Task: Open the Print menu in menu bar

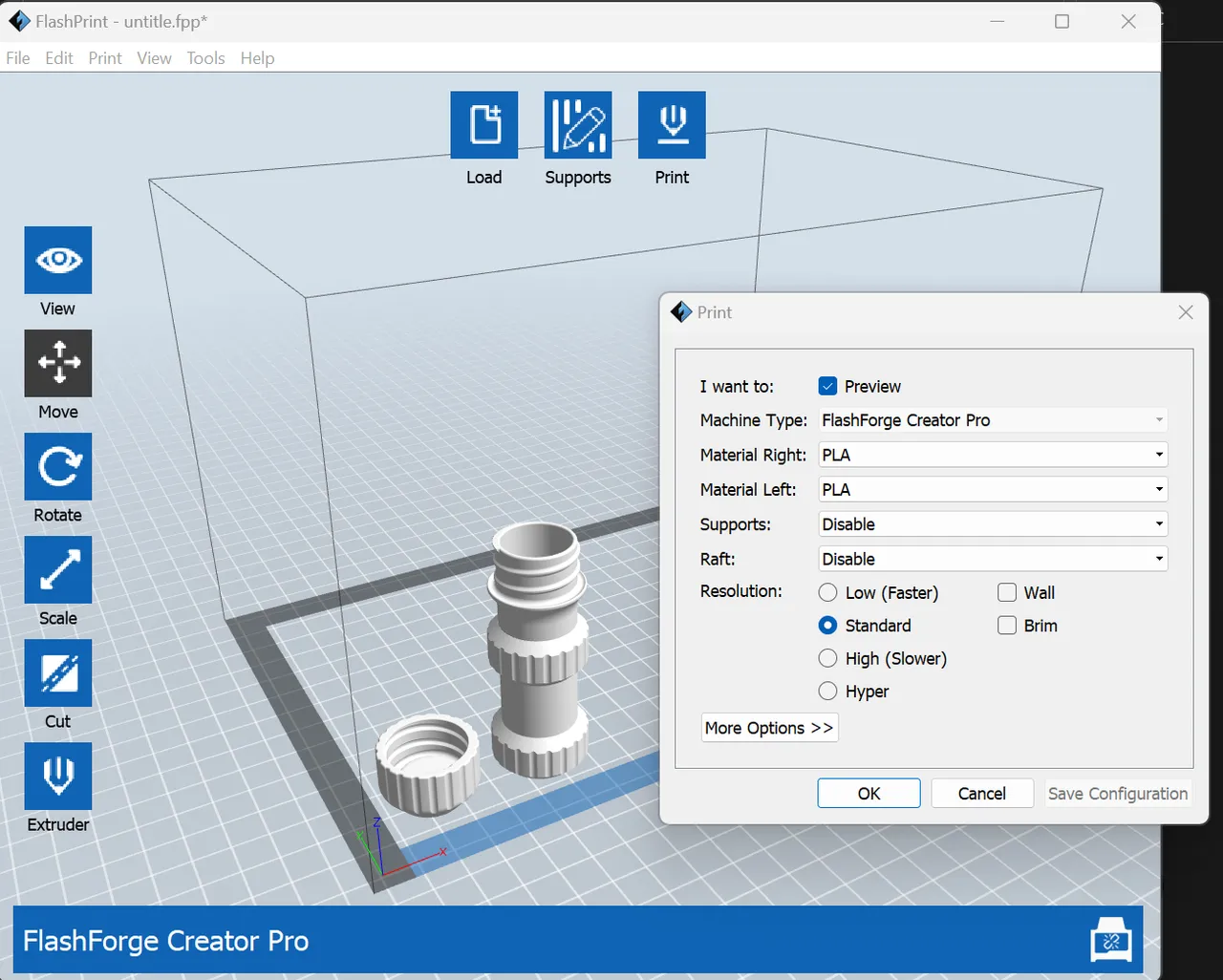Action: pyautogui.click(x=105, y=58)
